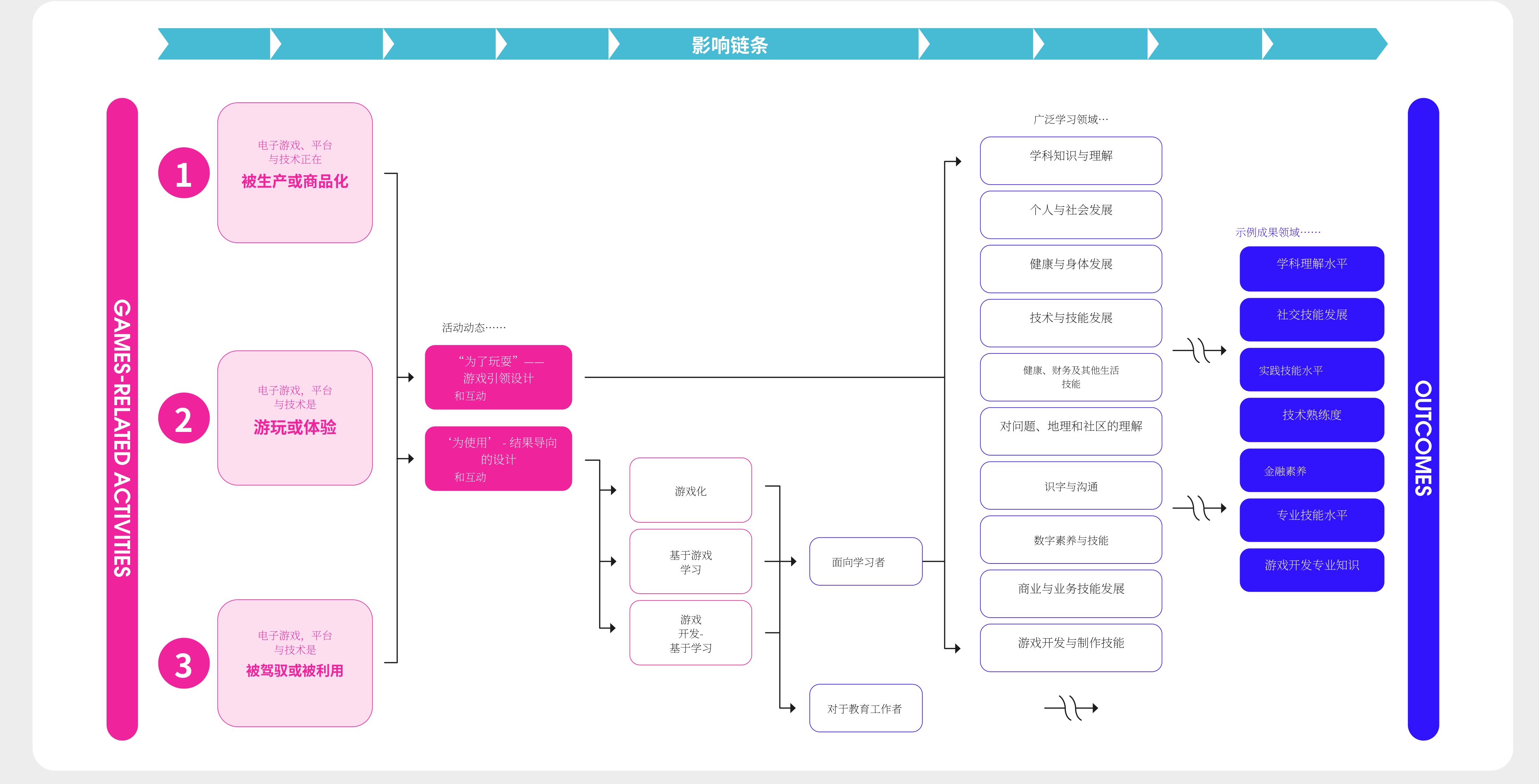Select the 基于游戏学习 box
The image size is (1539, 784).
coord(691,561)
